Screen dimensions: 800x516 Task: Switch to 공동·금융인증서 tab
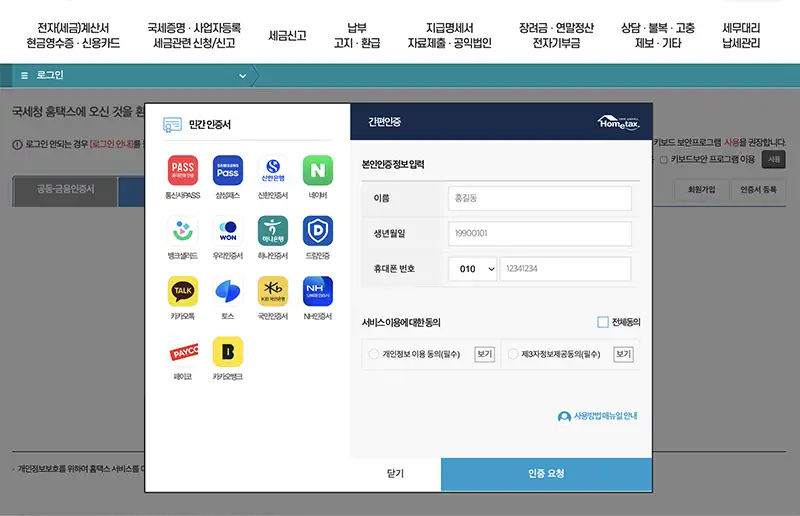point(65,190)
